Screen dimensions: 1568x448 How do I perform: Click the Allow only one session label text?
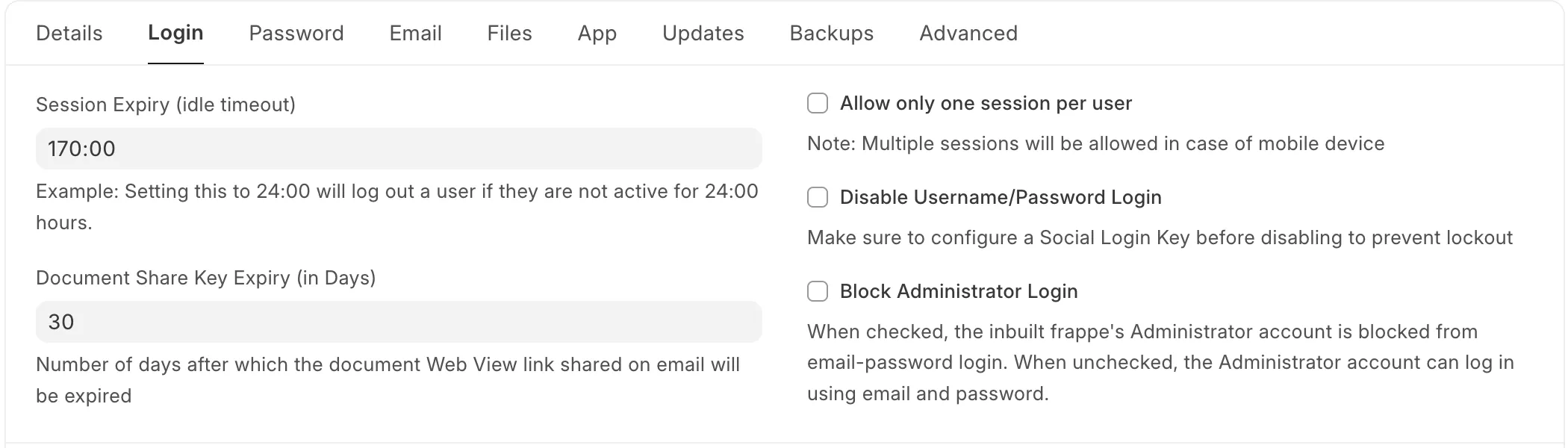pyautogui.click(x=986, y=104)
